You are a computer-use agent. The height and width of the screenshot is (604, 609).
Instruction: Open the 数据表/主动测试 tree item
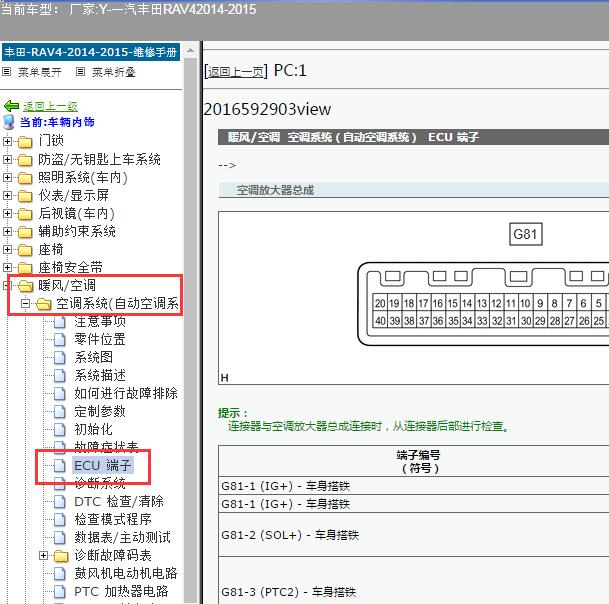pos(122,538)
